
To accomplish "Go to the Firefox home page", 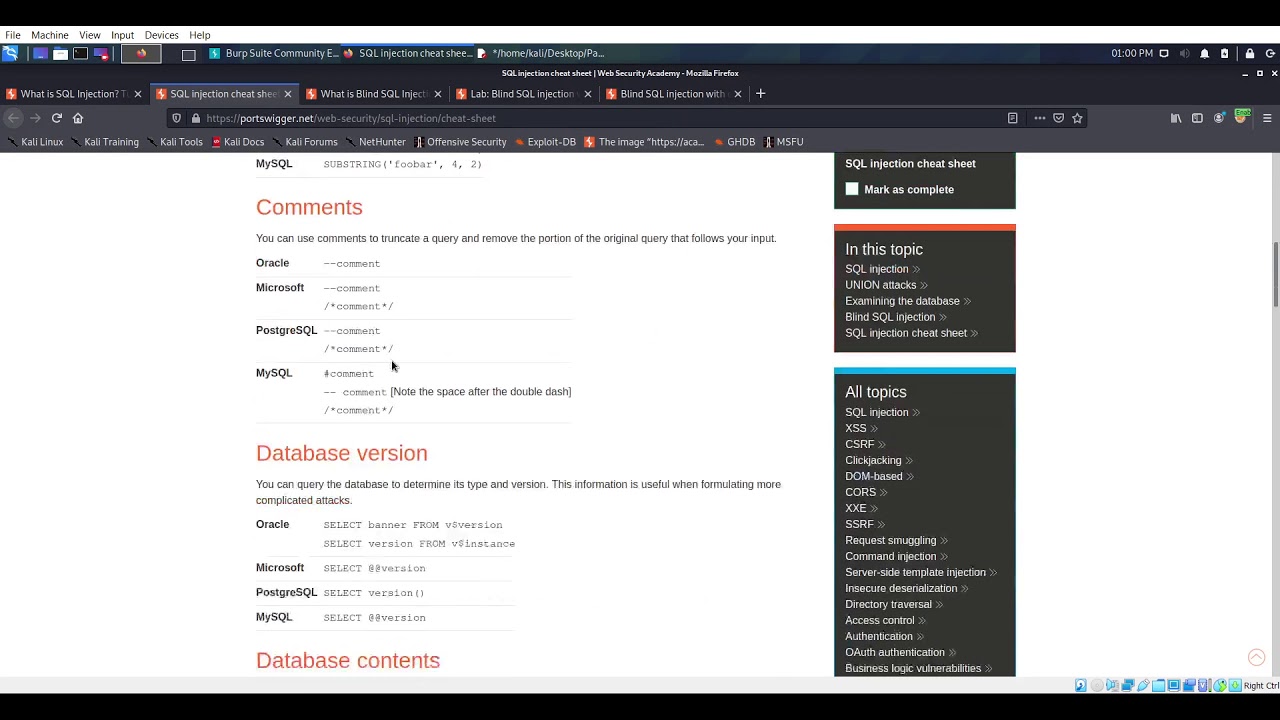I will tap(78, 118).
